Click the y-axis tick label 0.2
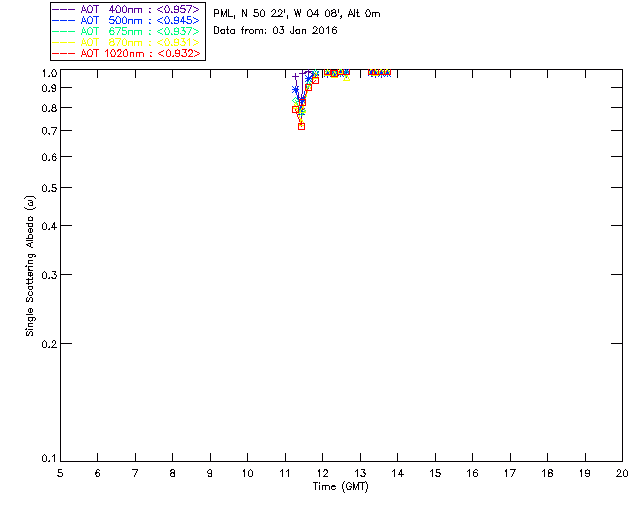Screen dimensions: 640x512 49,344
